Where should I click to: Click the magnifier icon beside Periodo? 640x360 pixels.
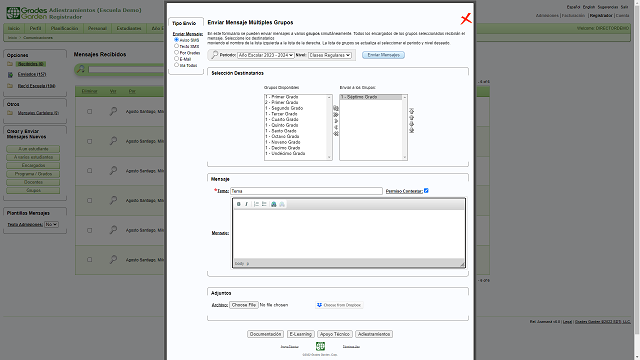pos(215,55)
